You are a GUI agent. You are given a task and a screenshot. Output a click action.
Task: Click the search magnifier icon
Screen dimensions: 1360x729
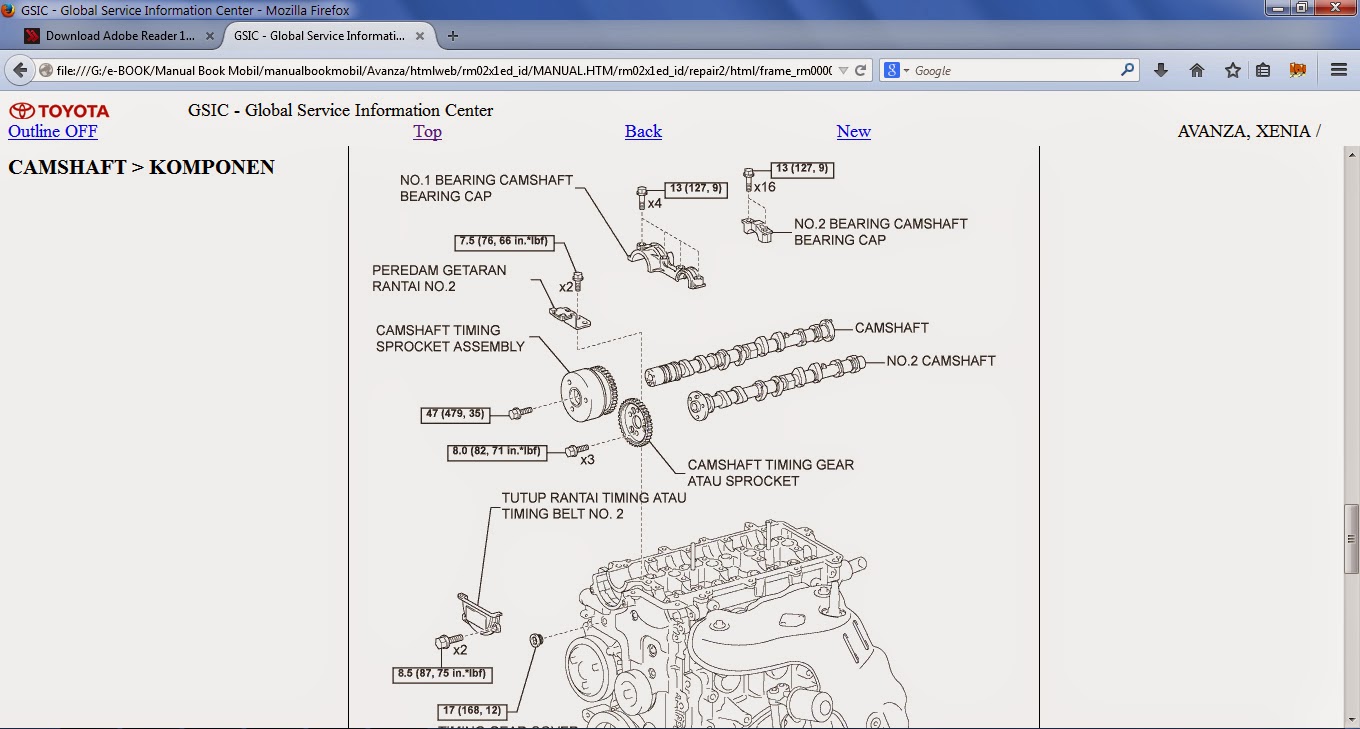pos(1127,70)
